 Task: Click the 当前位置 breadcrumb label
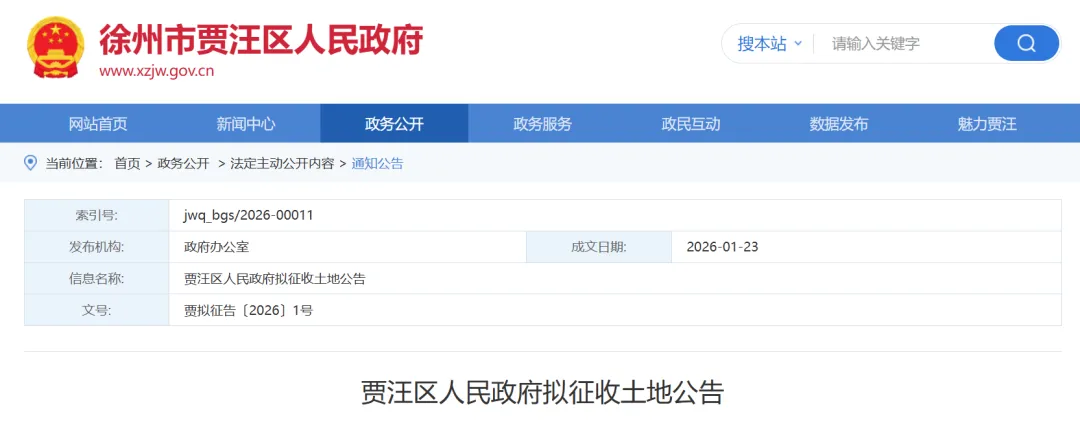coord(74,164)
